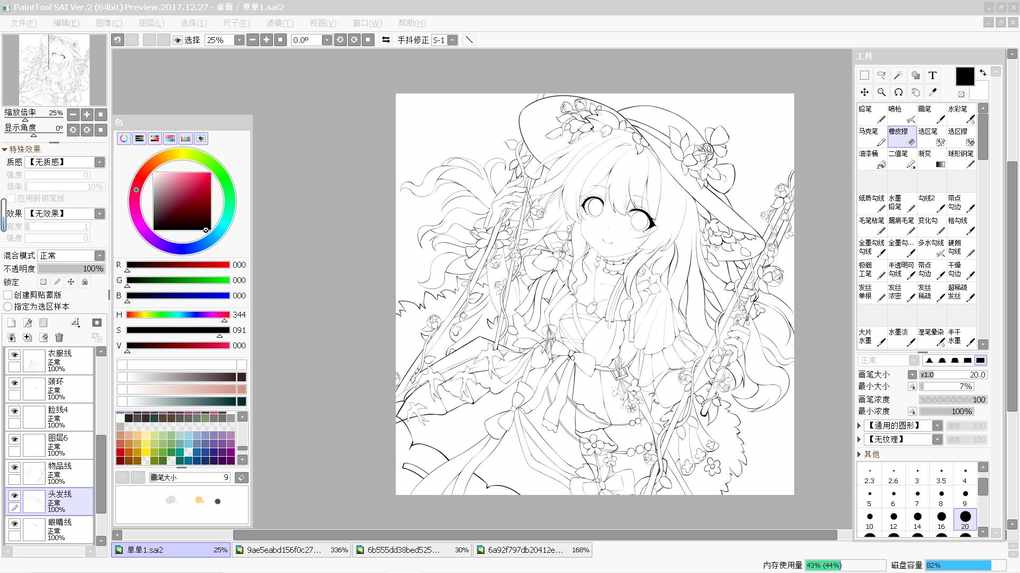Click the H hue slider bar
This screenshot has width=1020, height=573.
point(178,315)
